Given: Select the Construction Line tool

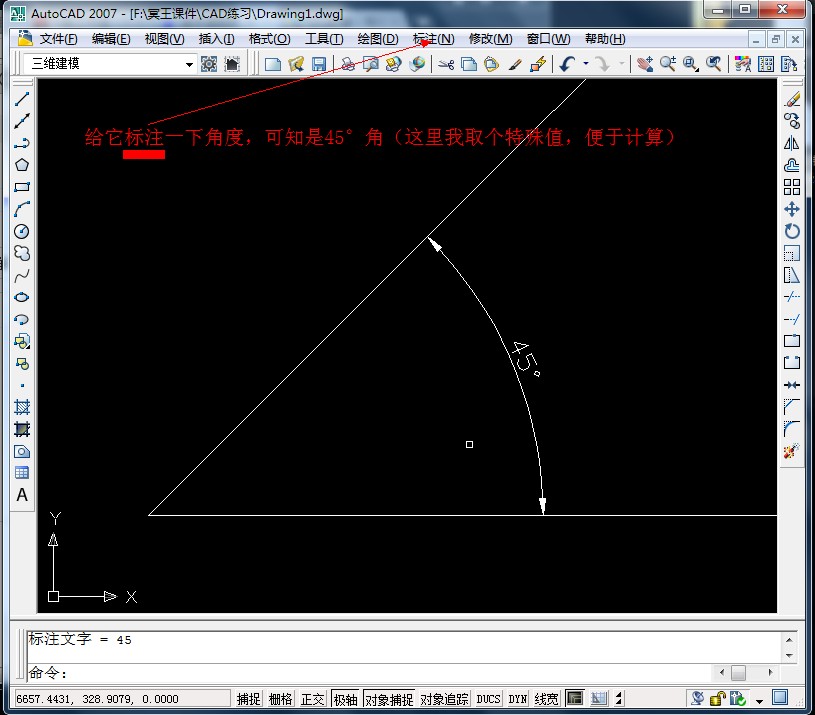Looking at the screenshot, I should [22, 121].
